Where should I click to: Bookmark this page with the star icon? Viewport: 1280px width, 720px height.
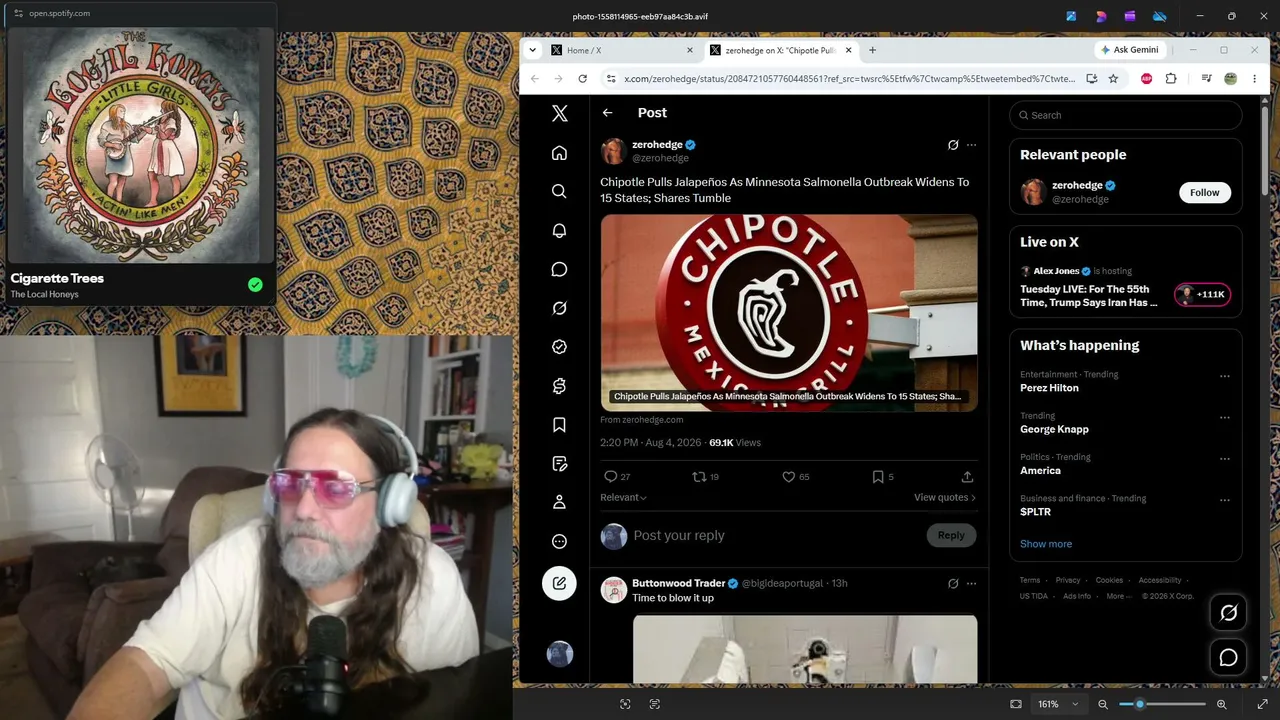pyautogui.click(x=1113, y=78)
